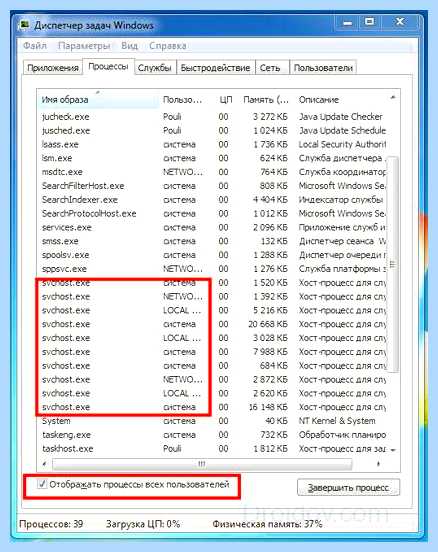
Task: Click the vertical scrollbar up arrow
Action: pyautogui.click(x=393, y=97)
